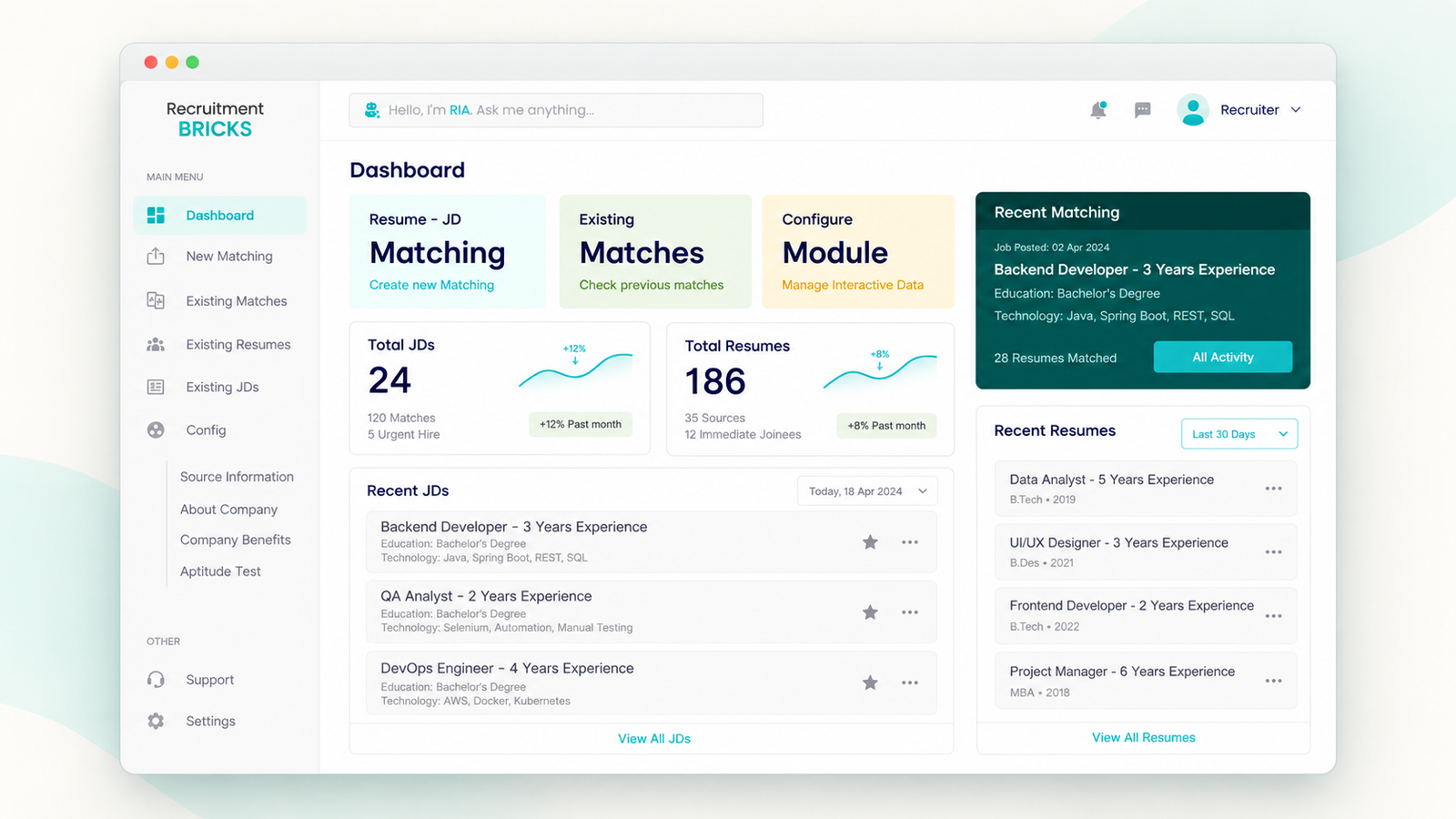This screenshot has height=819, width=1456.
Task: Open the notifications bell icon
Action: click(x=1098, y=110)
